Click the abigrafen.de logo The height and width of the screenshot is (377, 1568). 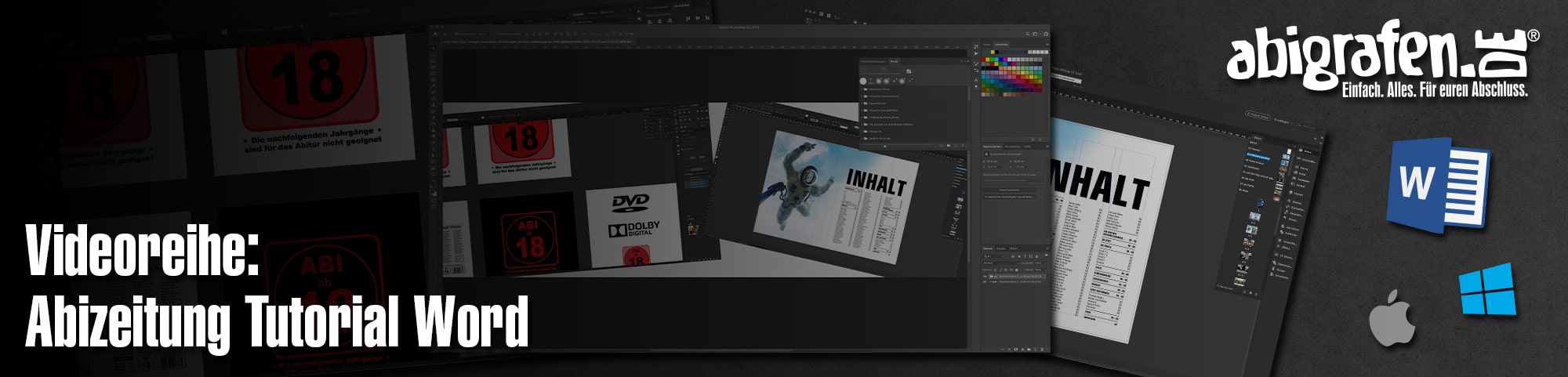point(1382,59)
